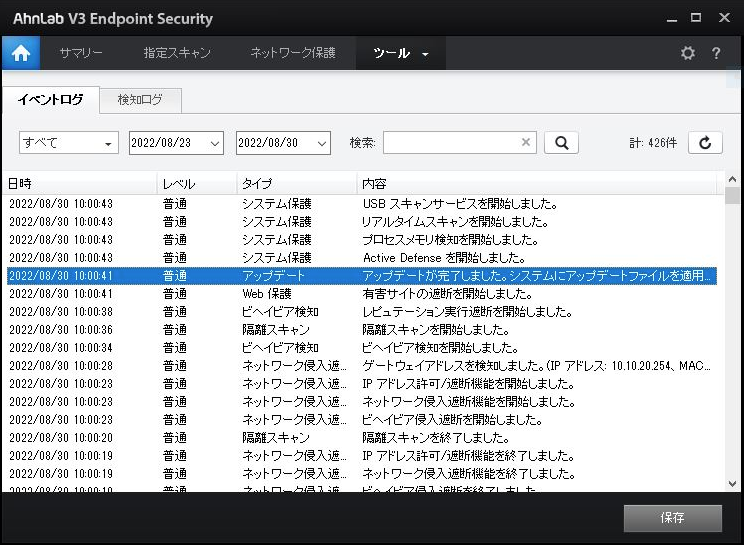This screenshot has height=545, width=744.
Task: Close the AhnLab V3 window
Action: click(725, 18)
